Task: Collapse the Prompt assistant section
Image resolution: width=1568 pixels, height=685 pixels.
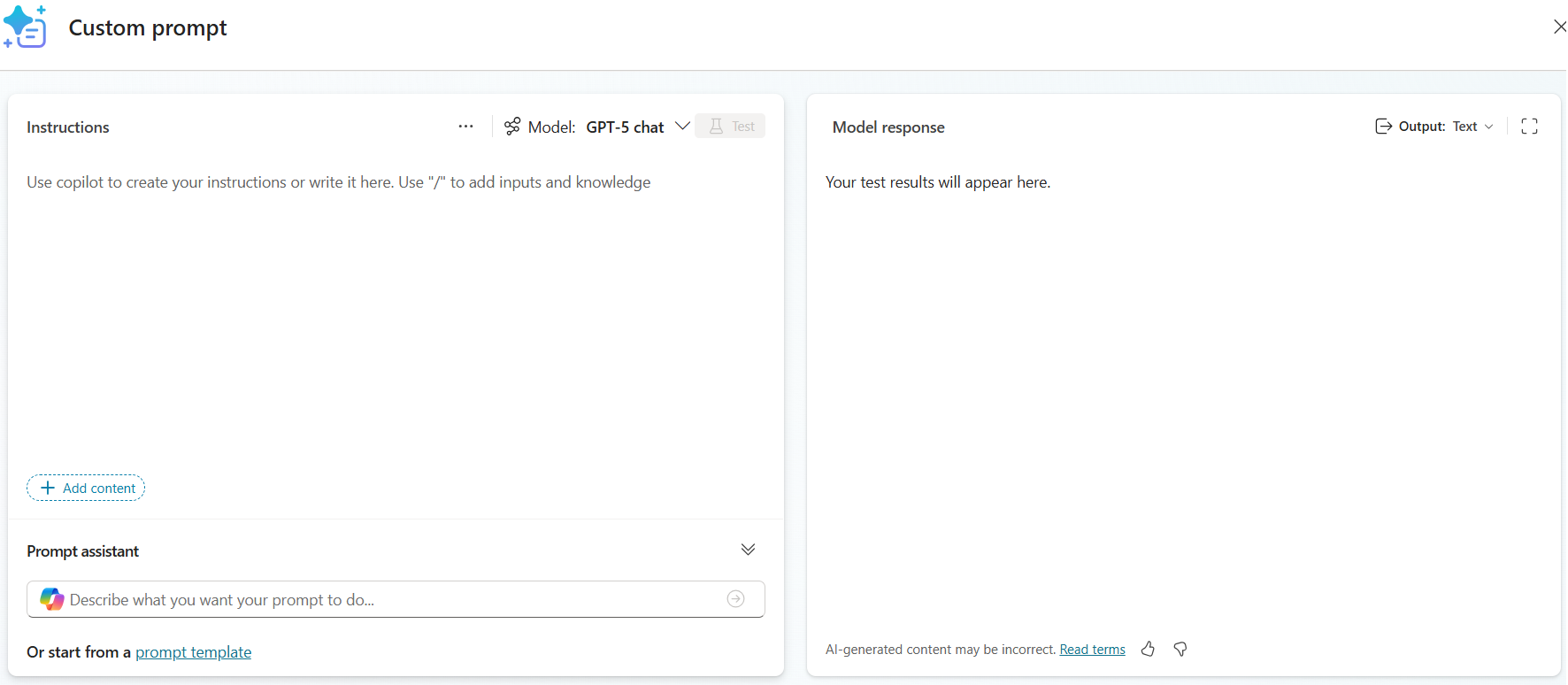Action: [x=748, y=550]
